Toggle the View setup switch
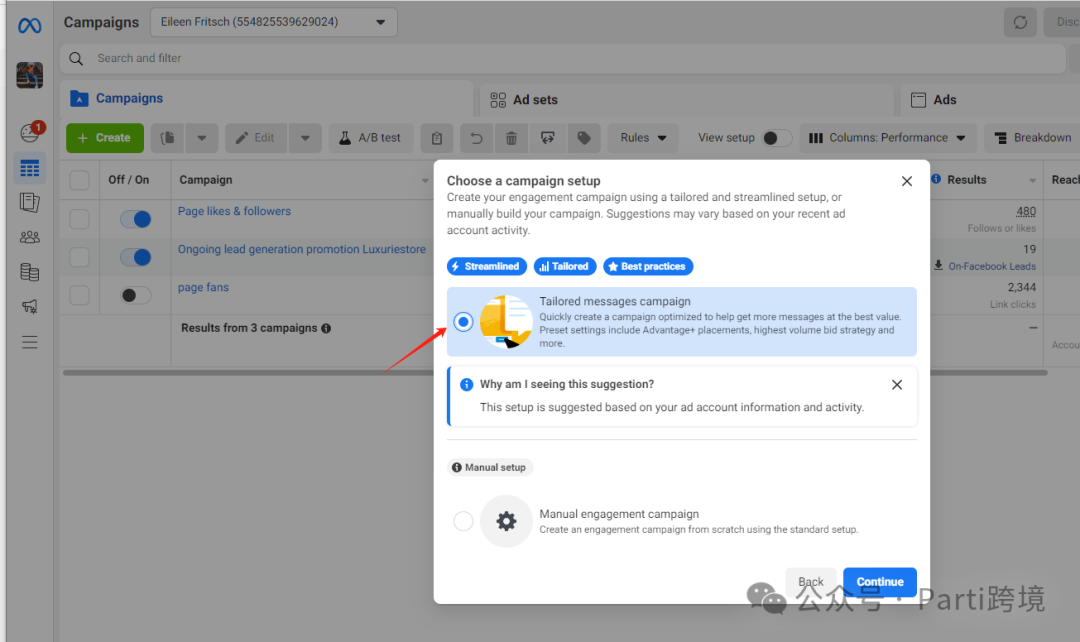The height and width of the screenshot is (642, 1080). 776,138
